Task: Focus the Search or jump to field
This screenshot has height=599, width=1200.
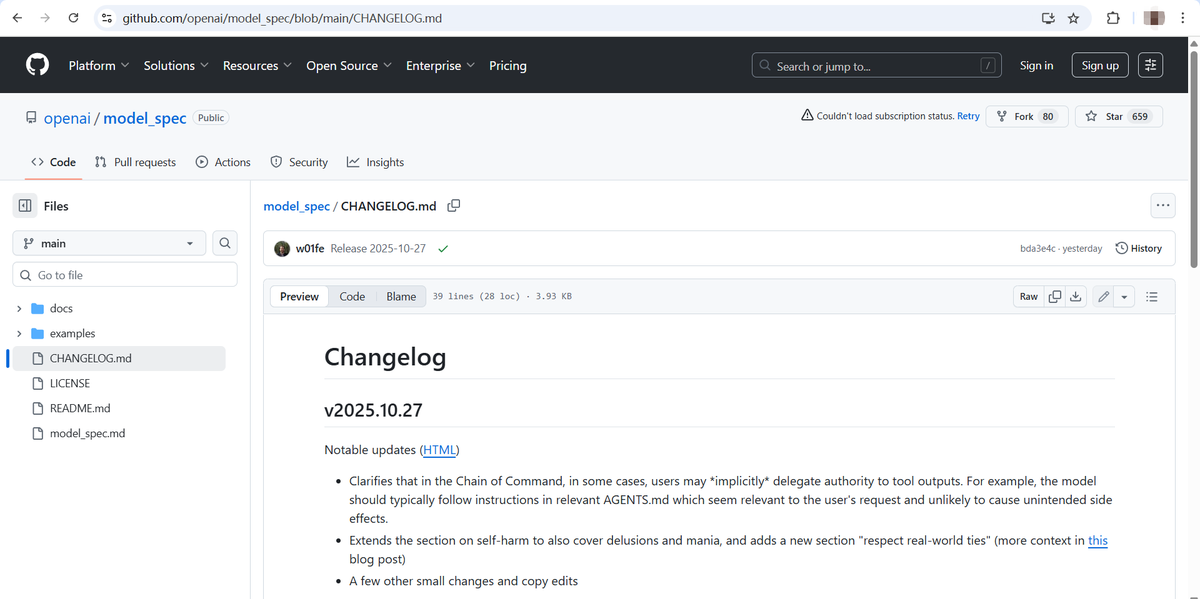Action: (878, 65)
